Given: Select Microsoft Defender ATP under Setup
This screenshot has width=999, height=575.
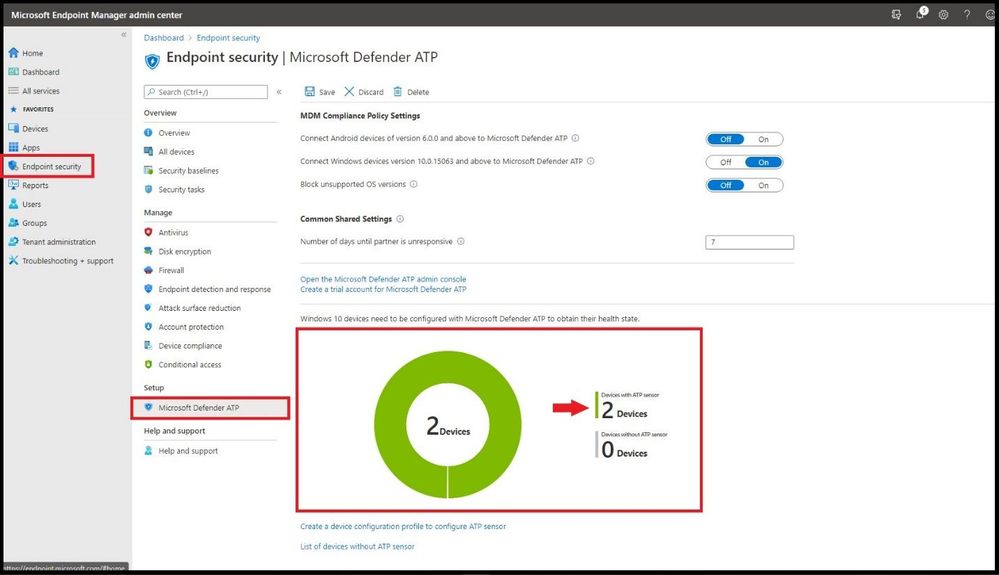Looking at the screenshot, I should tap(210, 408).
